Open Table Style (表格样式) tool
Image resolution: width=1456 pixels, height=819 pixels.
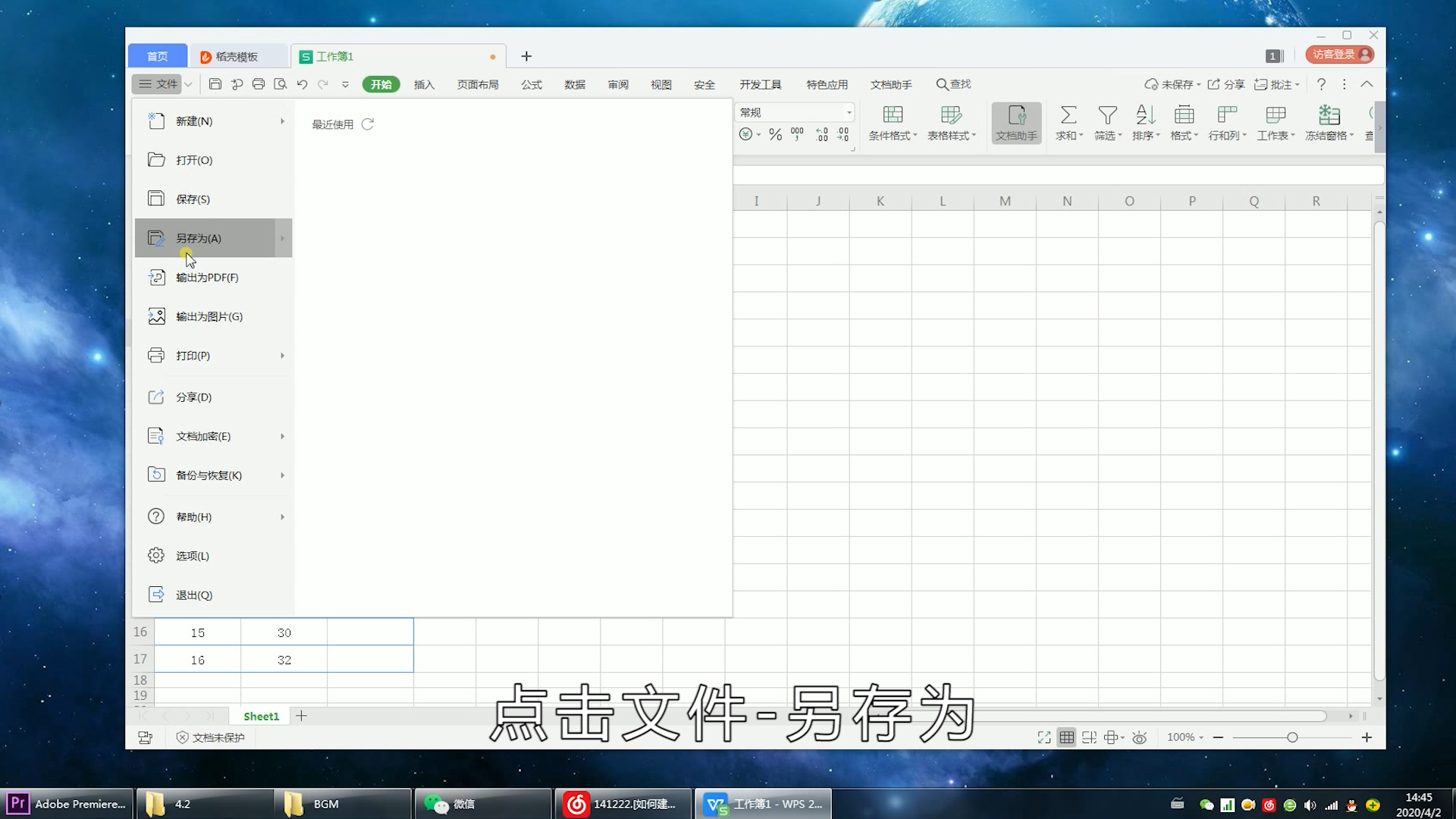pyautogui.click(x=952, y=123)
